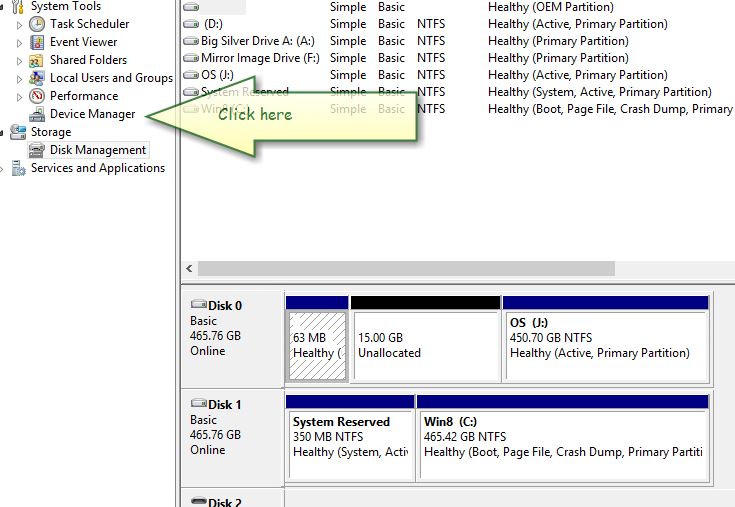Select the System Tools label
This screenshot has width=735, height=507.
(66, 7)
